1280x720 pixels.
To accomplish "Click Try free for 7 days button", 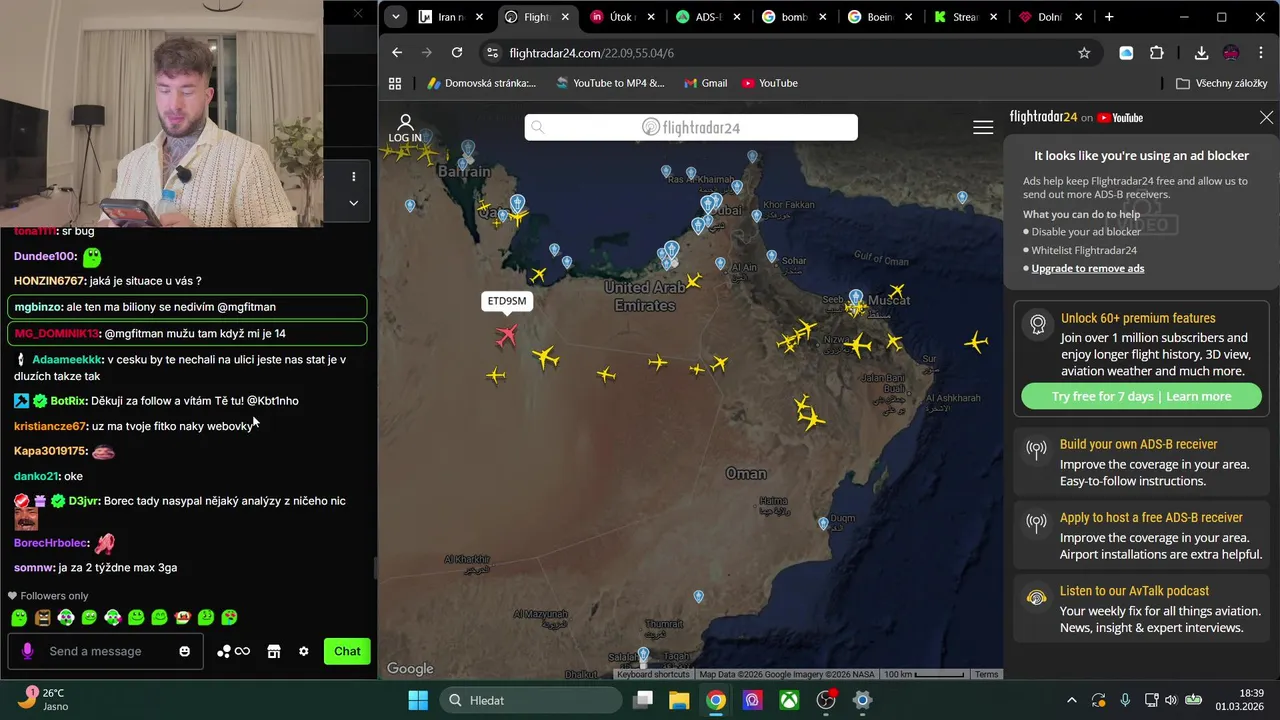I will [x=1141, y=396].
